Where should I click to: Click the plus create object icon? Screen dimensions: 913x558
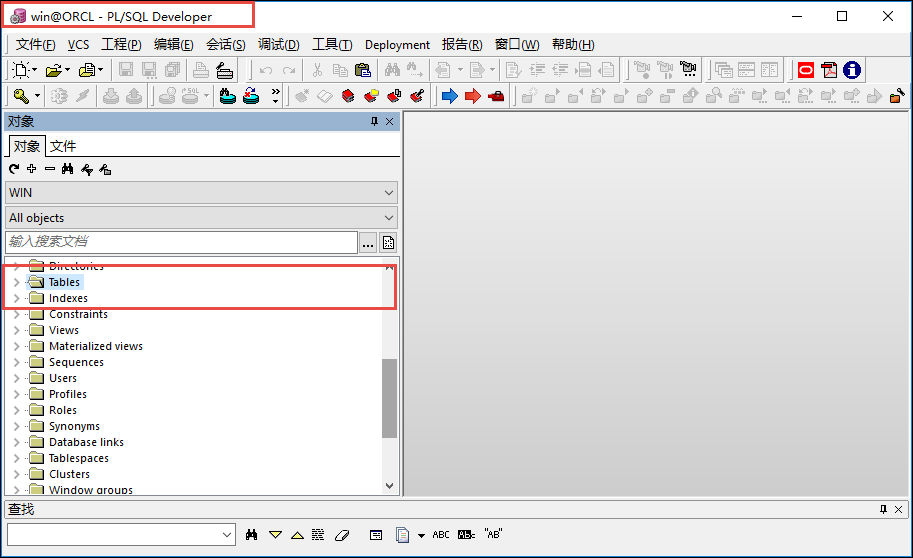(31, 168)
